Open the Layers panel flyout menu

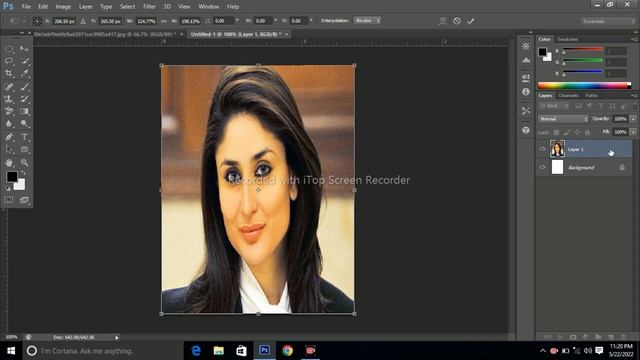634,96
